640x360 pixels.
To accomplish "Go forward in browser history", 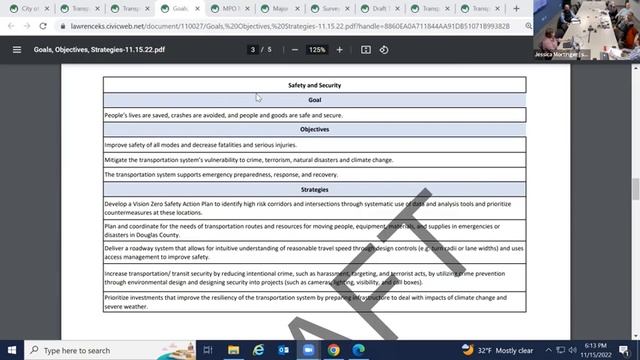I will (x=27, y=26).
